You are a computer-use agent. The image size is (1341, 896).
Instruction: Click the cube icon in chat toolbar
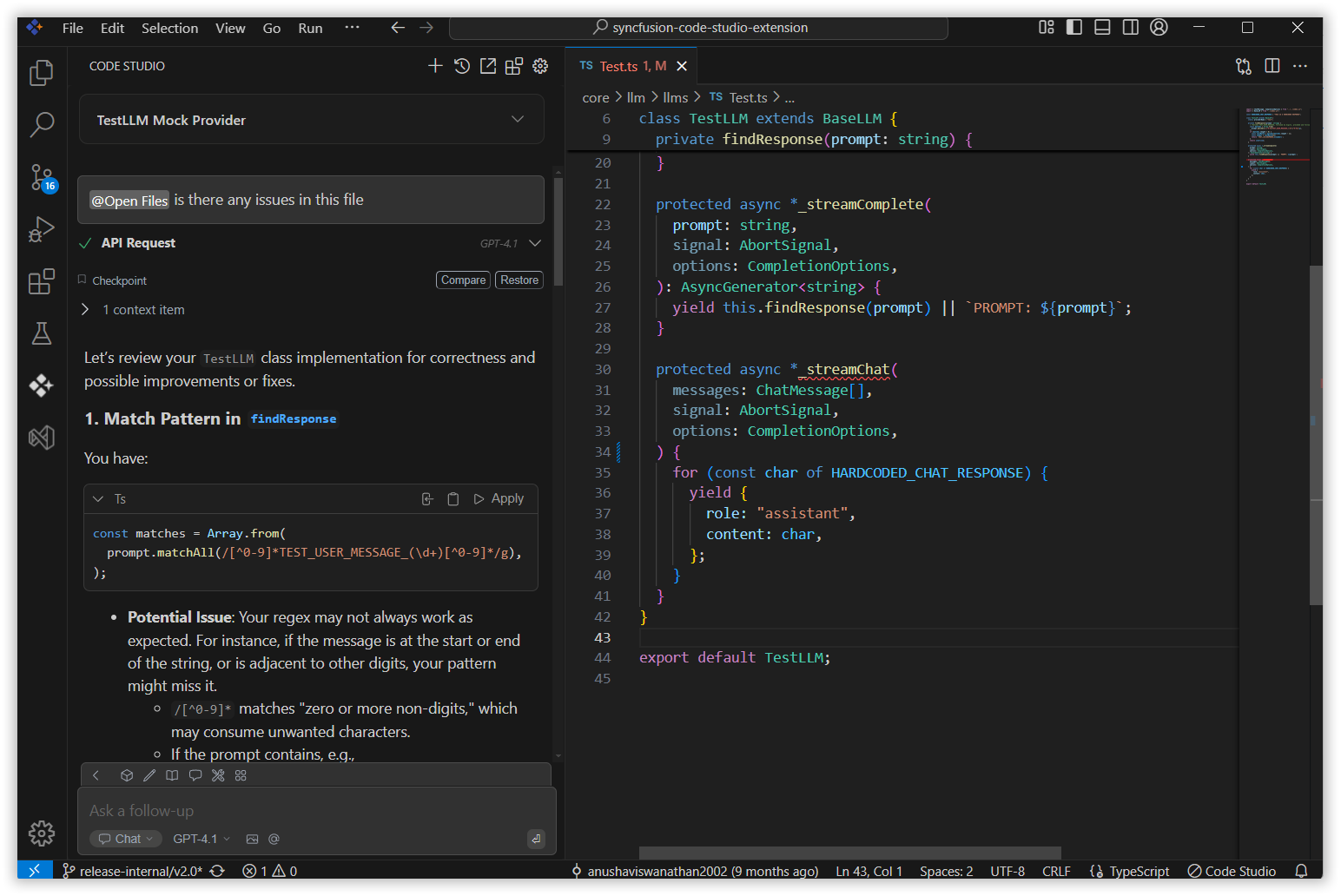(x=127, y=775)
